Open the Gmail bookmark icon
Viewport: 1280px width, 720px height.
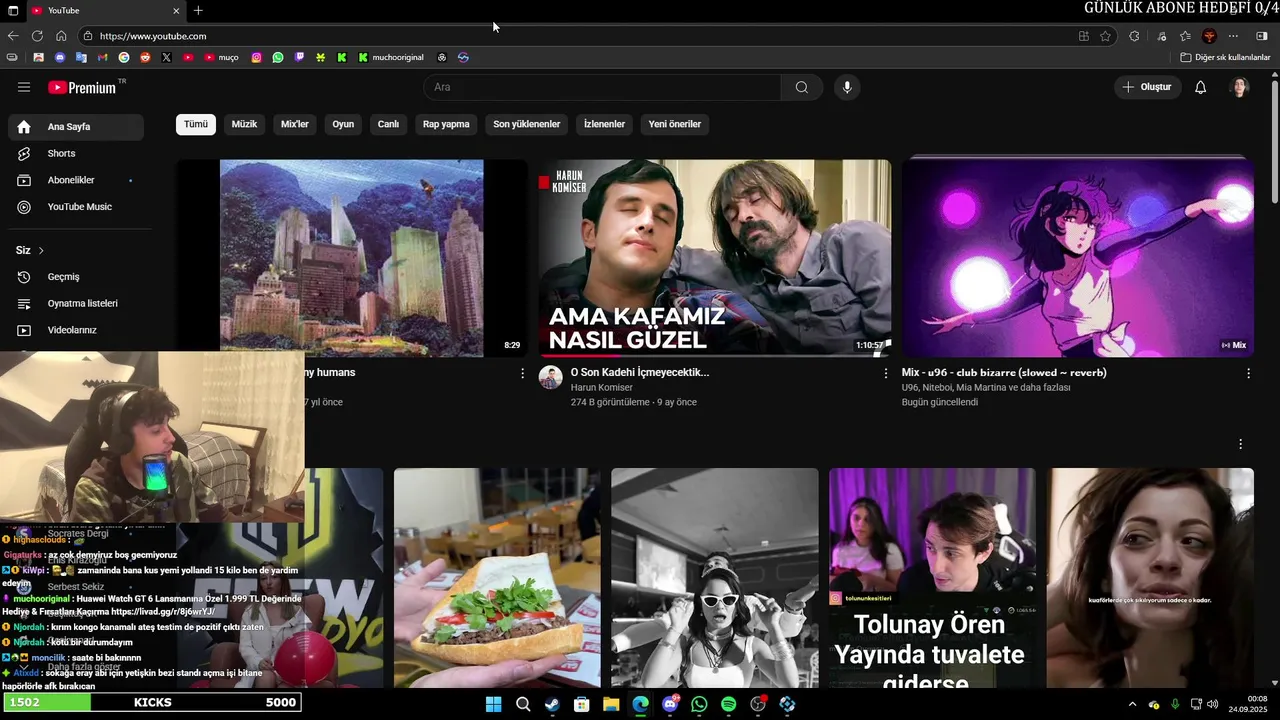tap(102, 57)
